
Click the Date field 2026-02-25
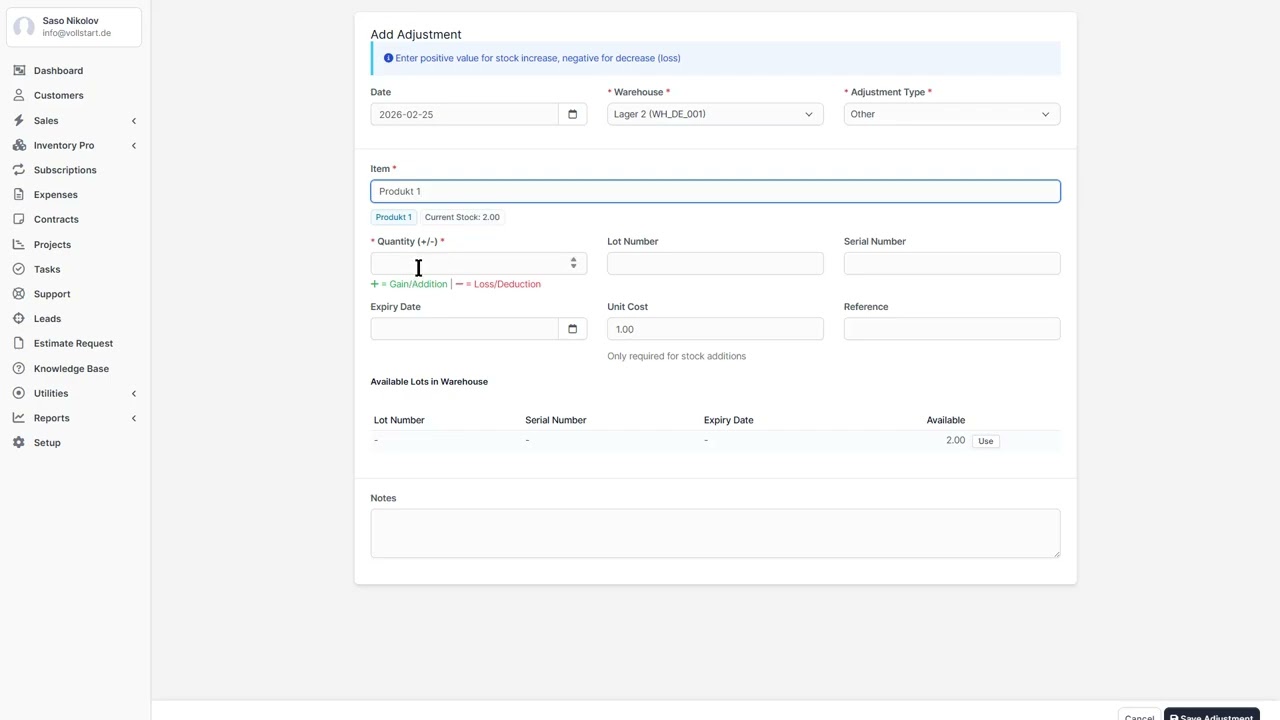click(x=464, y=114)
